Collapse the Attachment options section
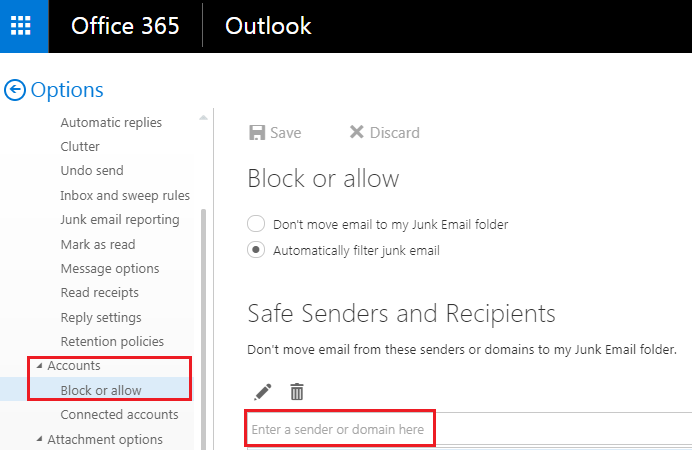 pos(39,439)
